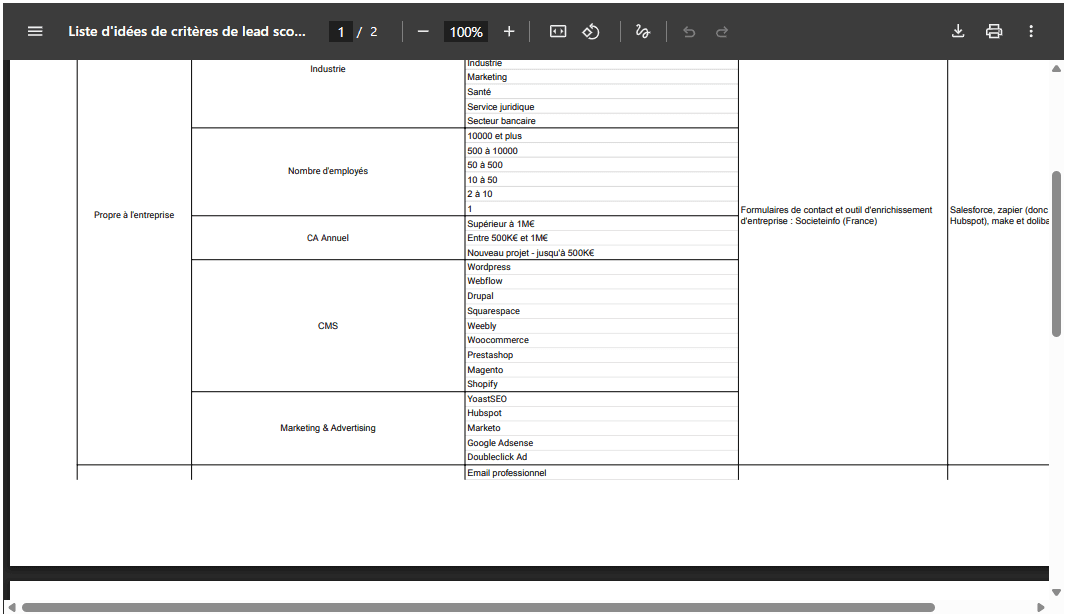The height and width of the screenshot is (614, 1072).
Task: Click the "Prestashop" row
Action: 601,355
